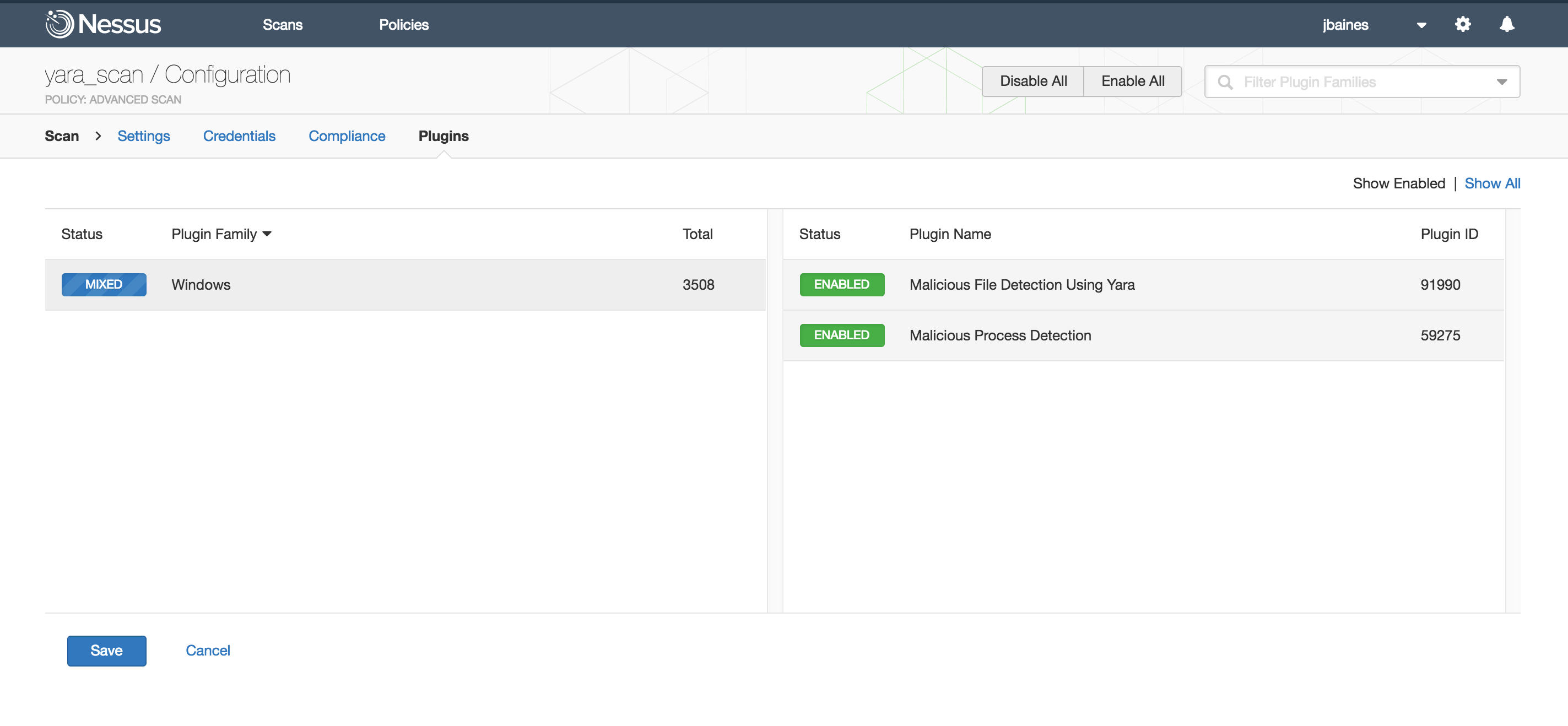Expand the Filter Plugin Families dropdown arrow
This screenshot has width=1568, height=726.
pos(1501,82)
